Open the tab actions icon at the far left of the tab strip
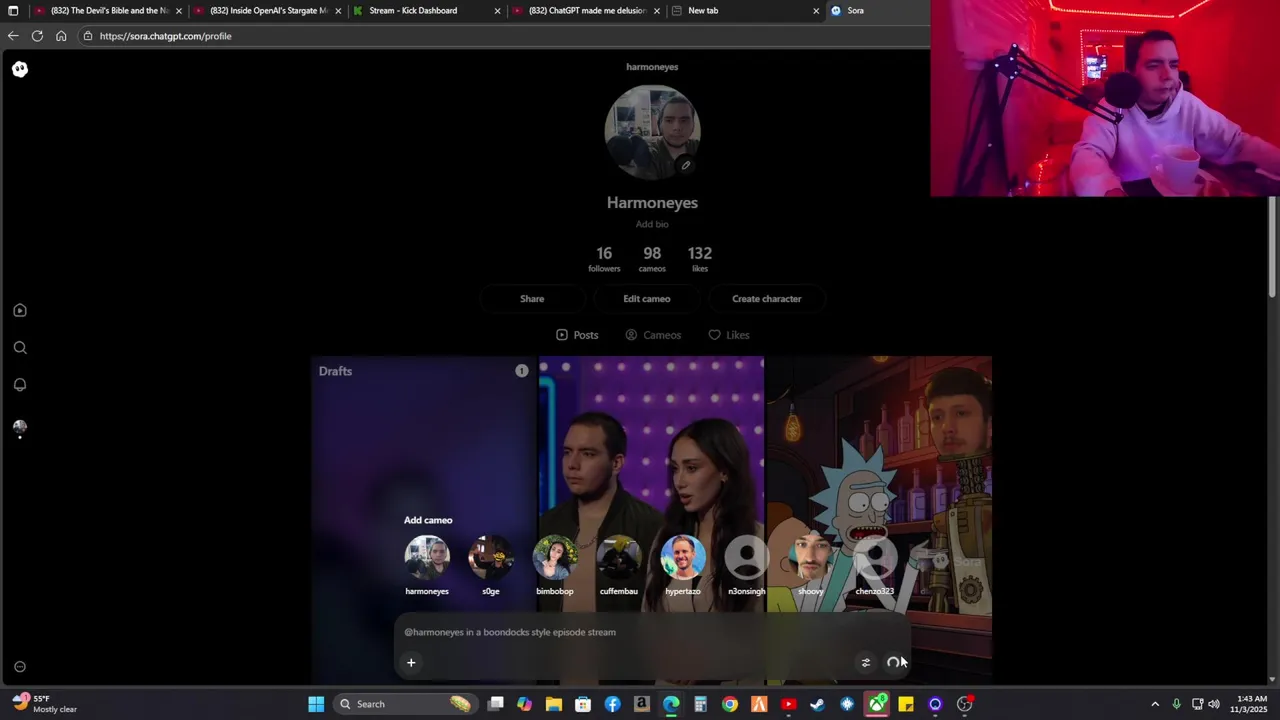1280x720 pixels. point(13,11)
